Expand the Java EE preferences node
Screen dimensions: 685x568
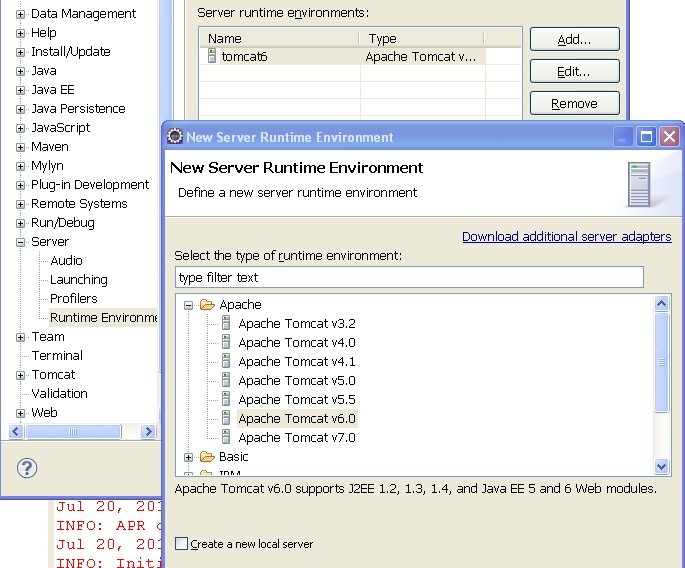click(20, 90)
